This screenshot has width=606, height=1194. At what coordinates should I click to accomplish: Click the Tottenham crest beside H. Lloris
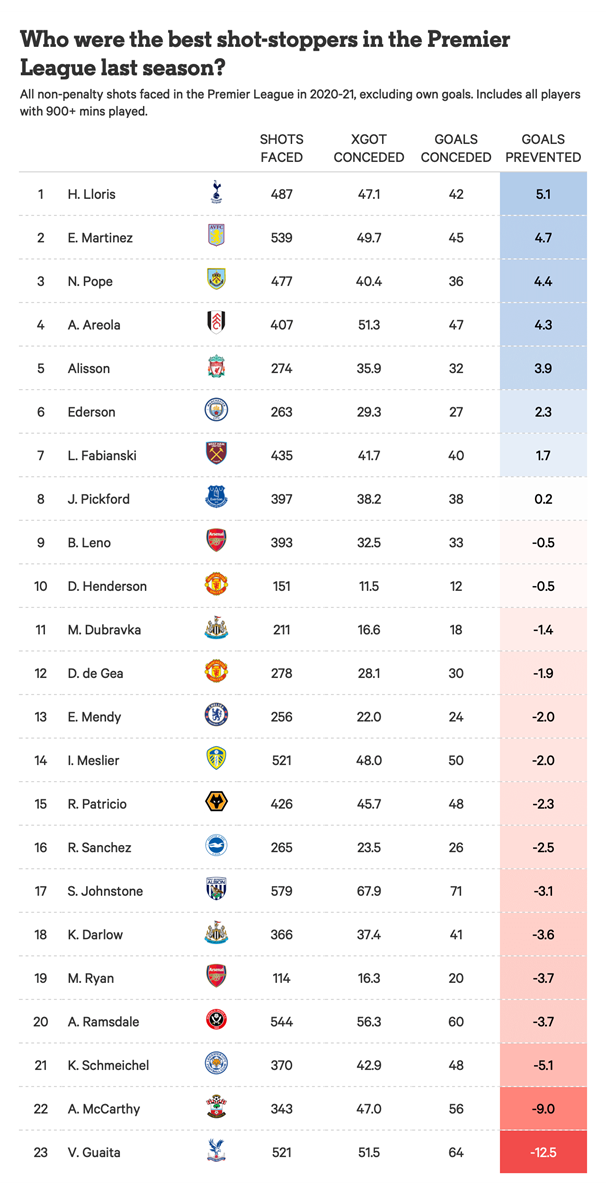tap(216, 194)
